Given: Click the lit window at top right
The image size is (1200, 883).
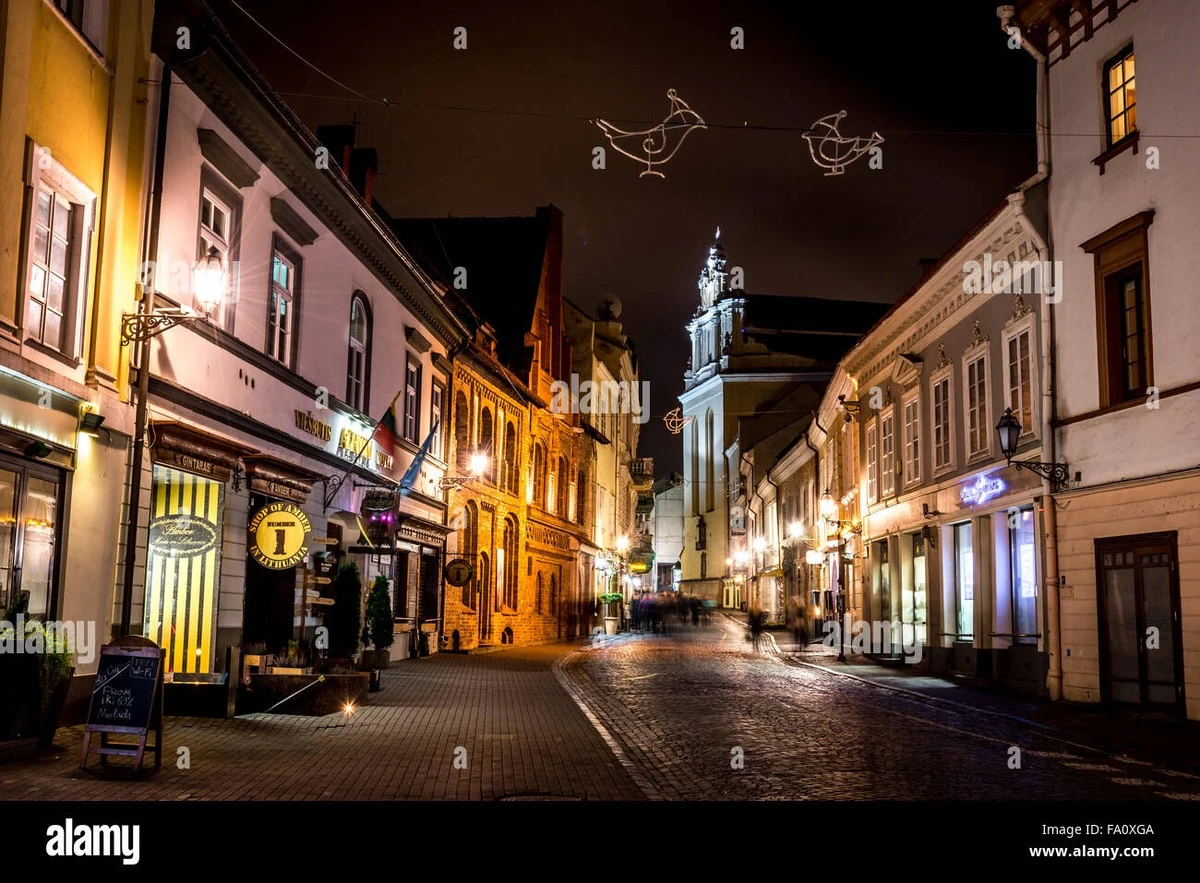Looking at the screenshot, I should coord(1119,97).
